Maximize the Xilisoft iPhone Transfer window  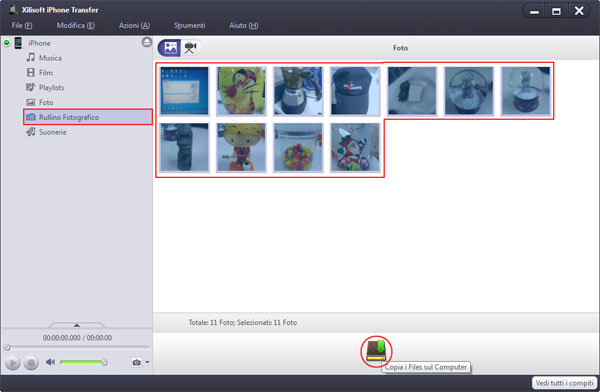click(x=556, y=11)
